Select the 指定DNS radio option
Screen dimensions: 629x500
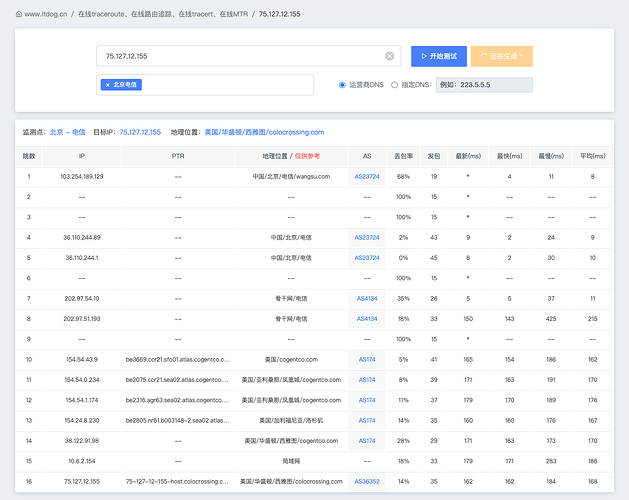(x=394, y=85)
